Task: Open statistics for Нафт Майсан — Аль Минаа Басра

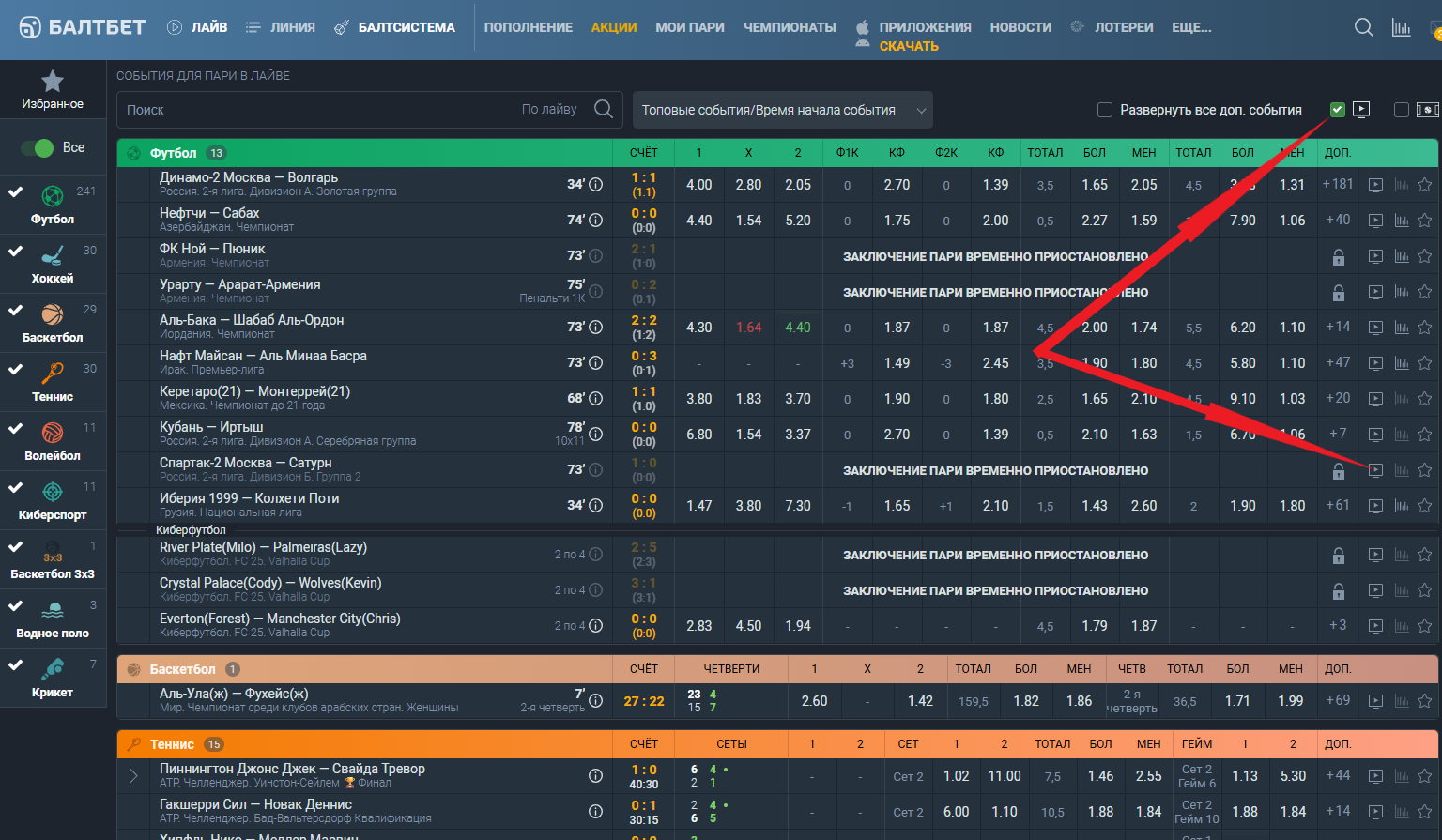Action: coord(1402,363)
